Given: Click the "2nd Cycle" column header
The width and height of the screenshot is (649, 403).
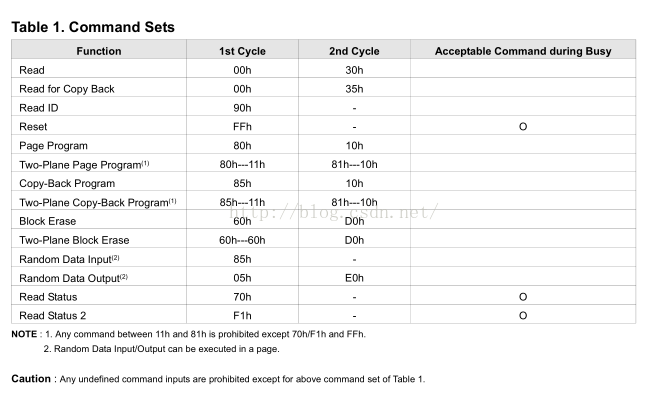Looking at the screenshot, I should pyautogui.click(x=354, y=51).
